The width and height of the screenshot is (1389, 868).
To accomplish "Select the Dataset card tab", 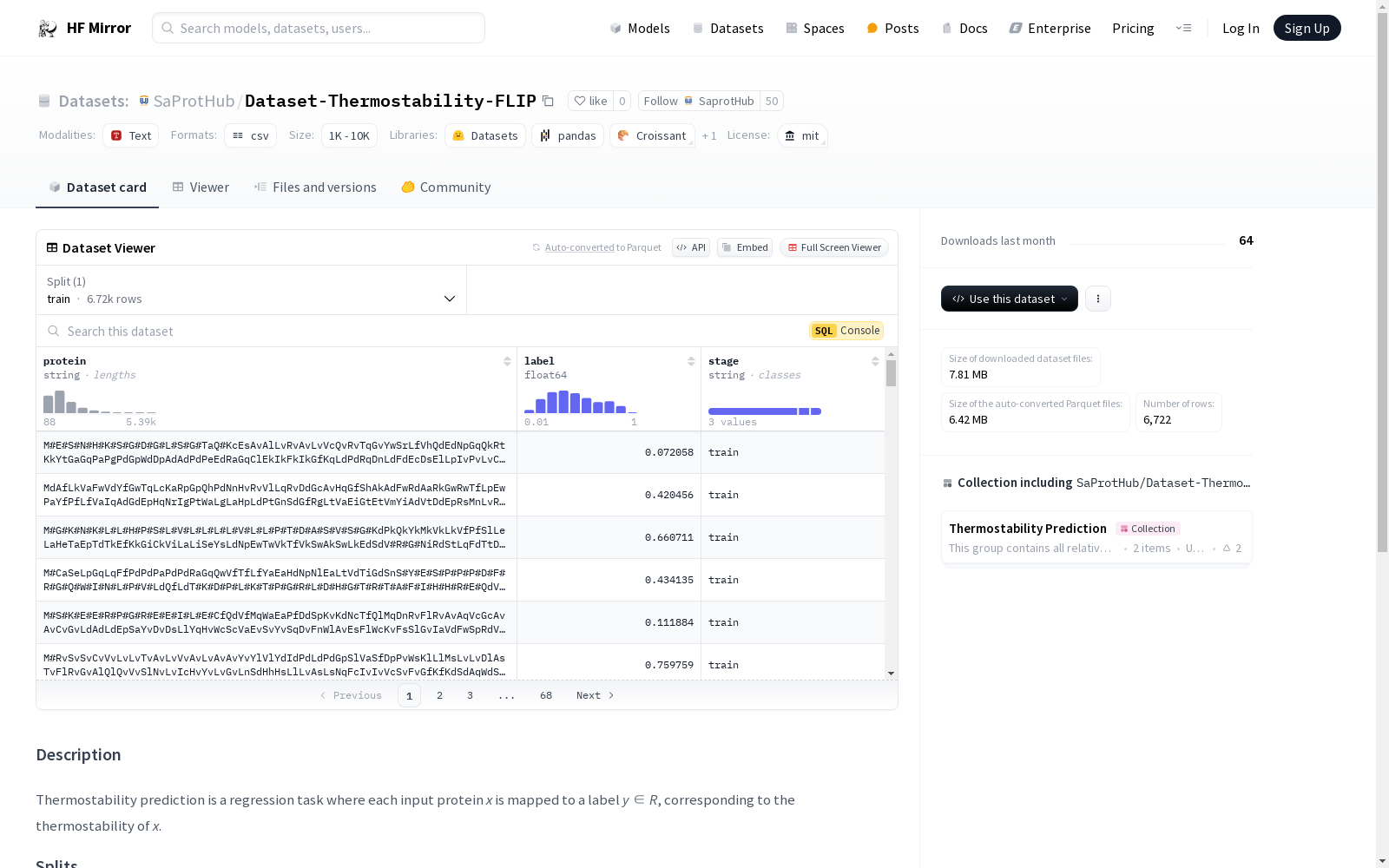I will point(97,187).
